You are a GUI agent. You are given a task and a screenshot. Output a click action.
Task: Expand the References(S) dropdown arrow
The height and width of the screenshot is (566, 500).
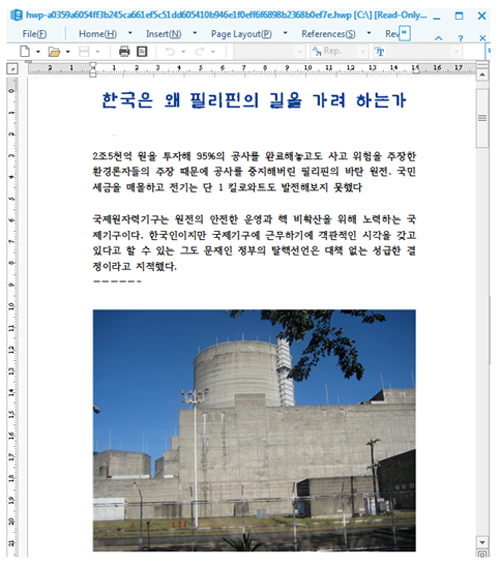point(369,33)
